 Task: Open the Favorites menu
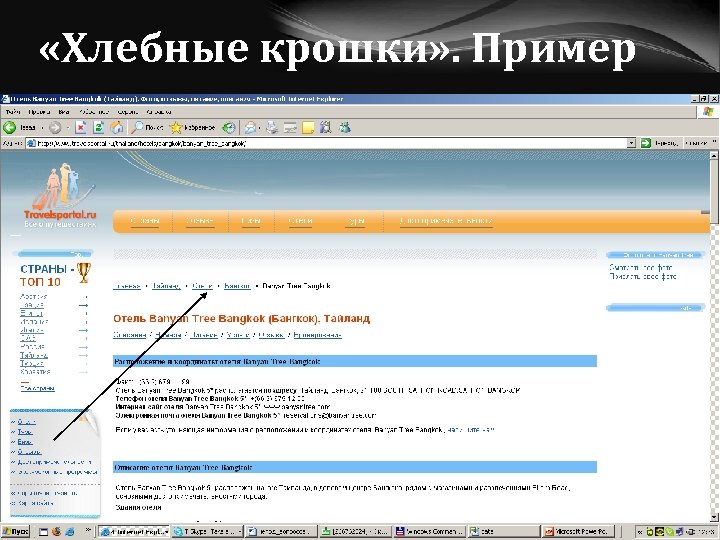coord(94,112)
